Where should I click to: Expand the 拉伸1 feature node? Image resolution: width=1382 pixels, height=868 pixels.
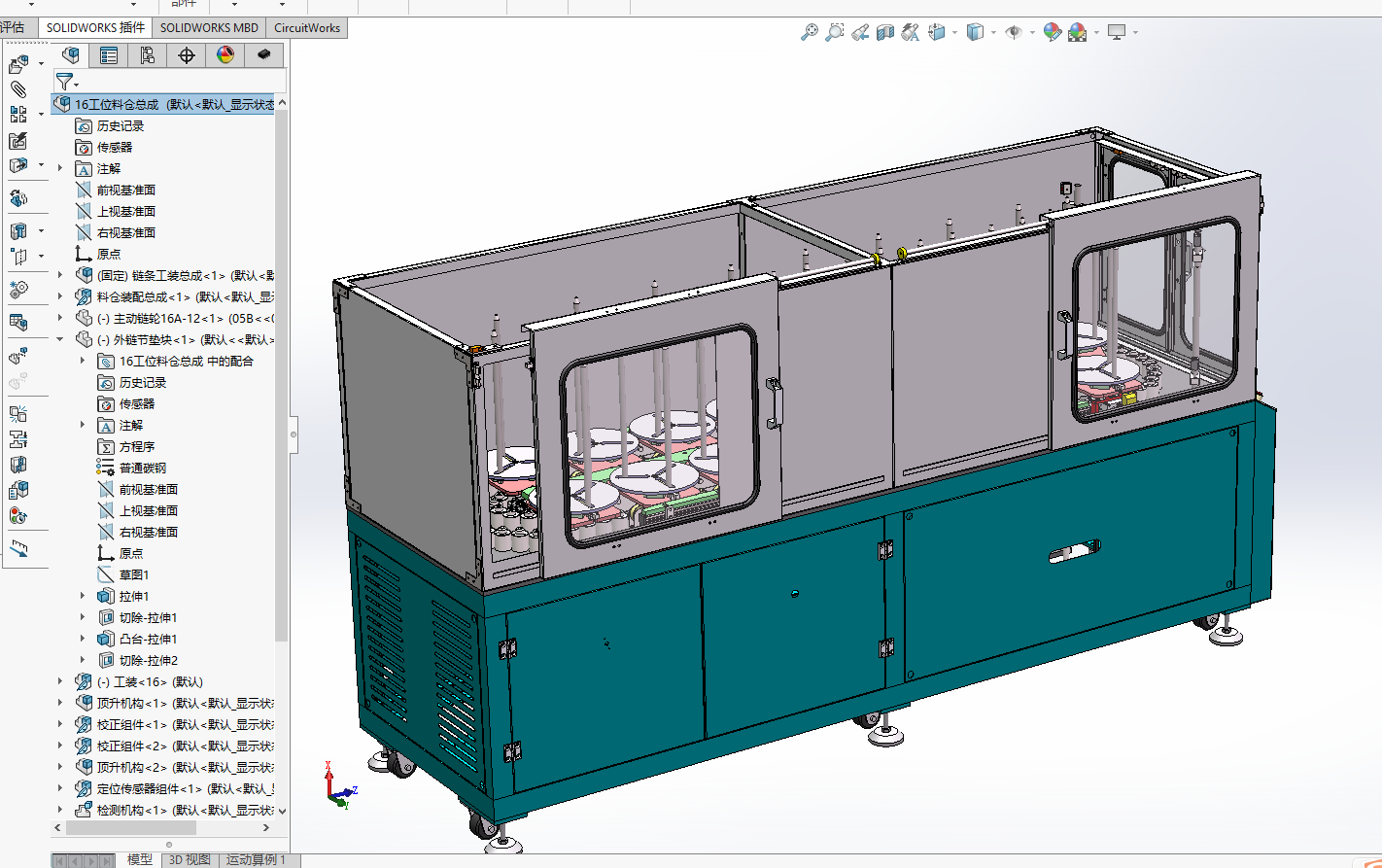coord(83,597)
